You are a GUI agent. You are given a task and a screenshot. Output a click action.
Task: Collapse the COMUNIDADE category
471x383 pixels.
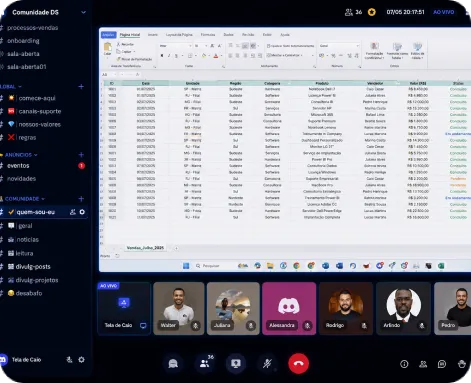tap(24, 199)
